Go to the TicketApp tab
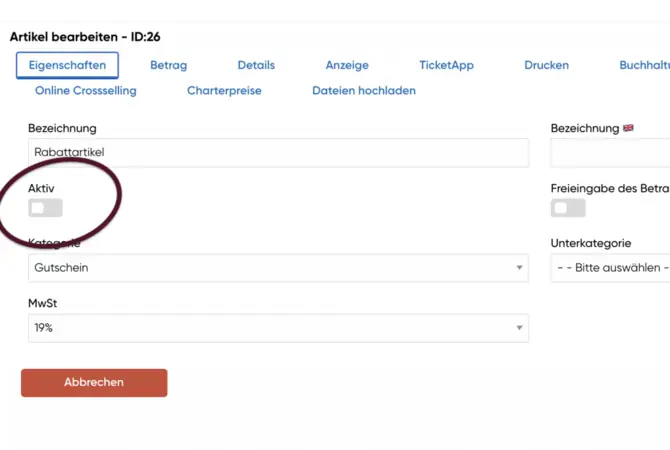Image resolution: width=670 pixels, height=450 pixels. 446,65
